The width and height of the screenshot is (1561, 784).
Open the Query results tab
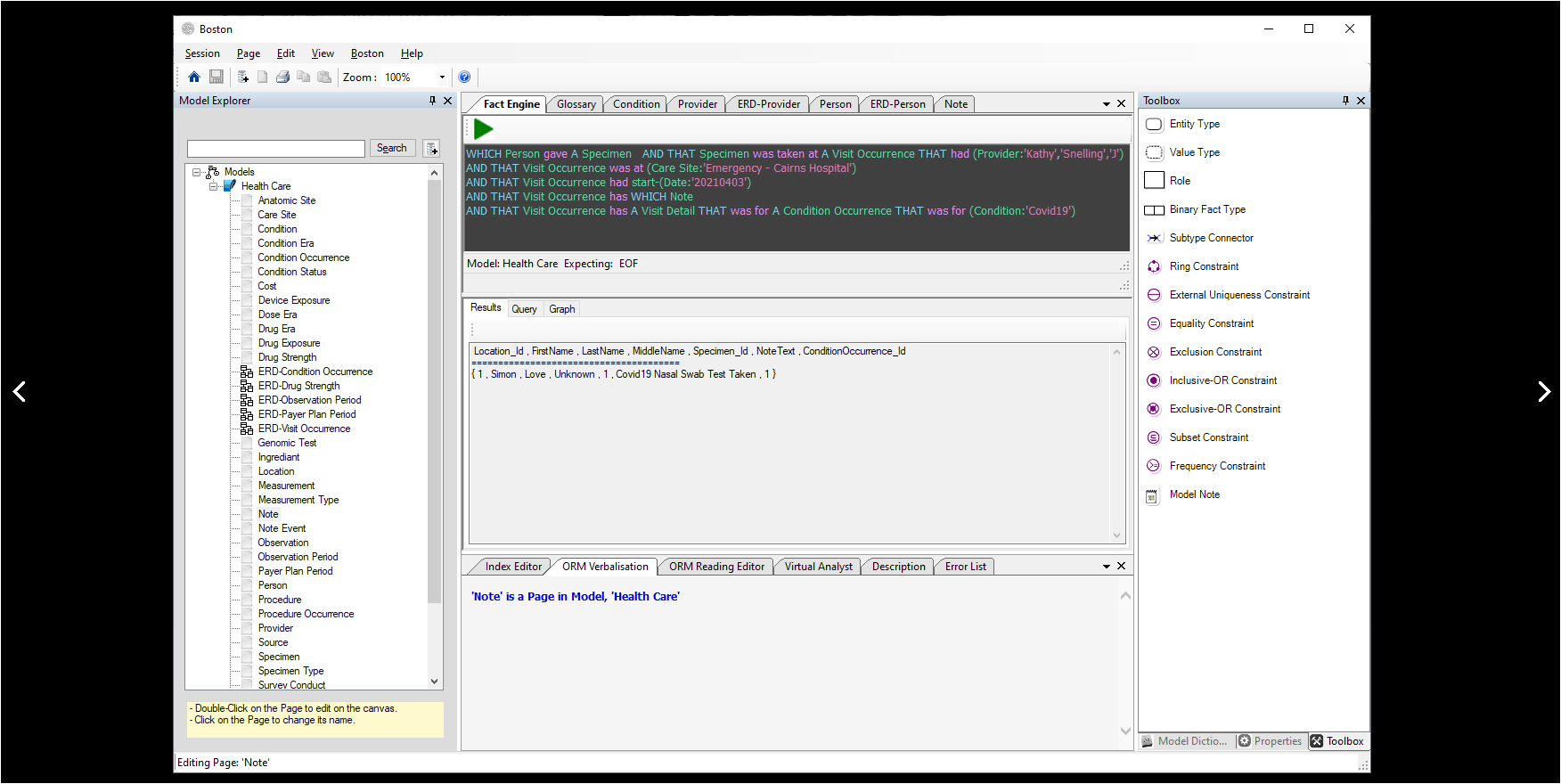(x=524, y=309)
